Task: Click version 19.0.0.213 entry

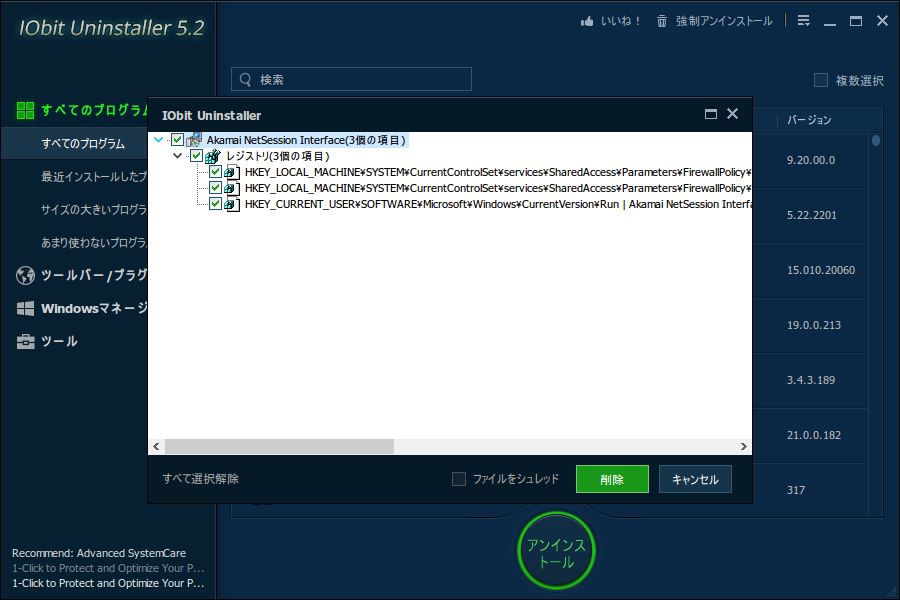Action: click(814, 325)
